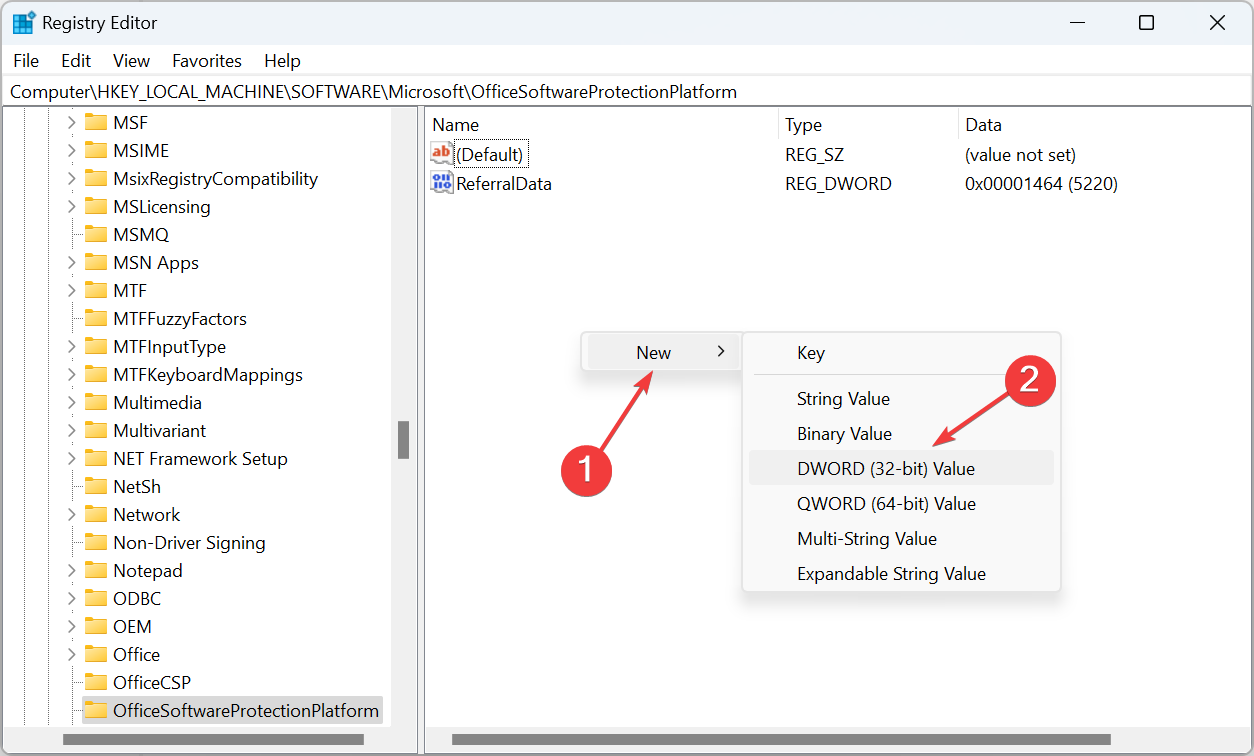Choose QWORD (64-bit) Value
The image size is (1254, 756).
pos(901,504)
